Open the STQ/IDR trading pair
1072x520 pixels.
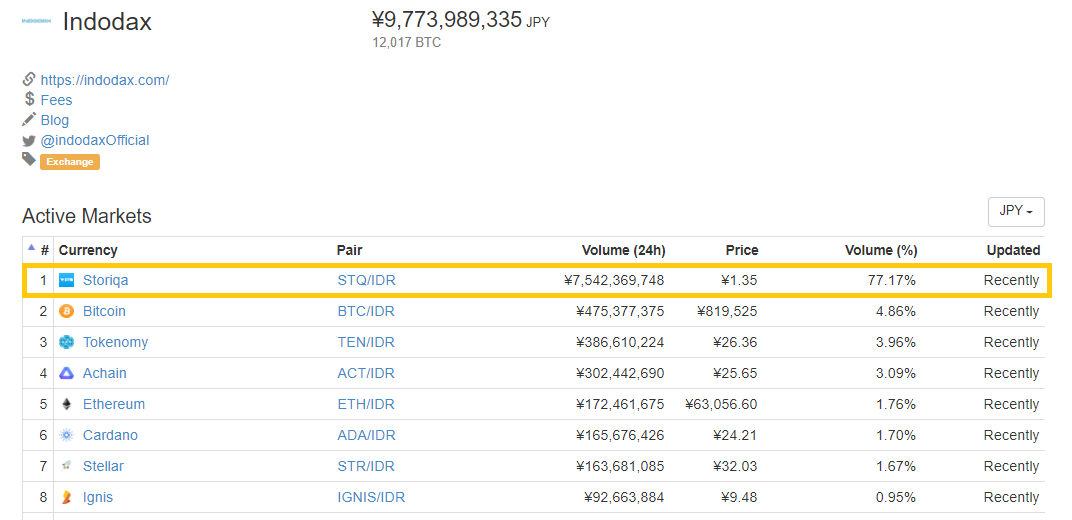[366, 280]
